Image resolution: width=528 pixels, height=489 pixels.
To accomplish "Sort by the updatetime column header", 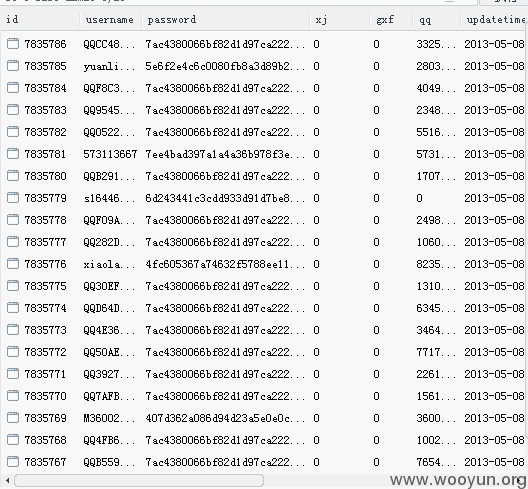I will pyautogui.click(x=494, y=20).
